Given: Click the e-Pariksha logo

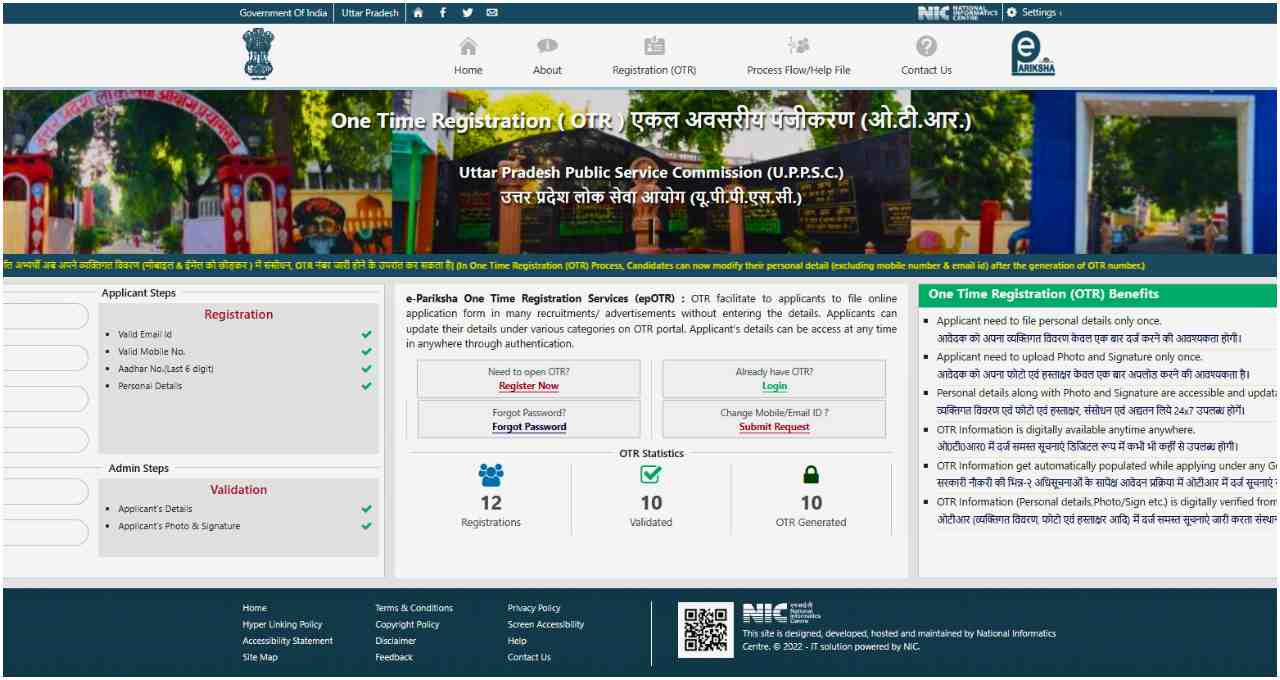Looking at the screenshot, I should pos(1032,54).
